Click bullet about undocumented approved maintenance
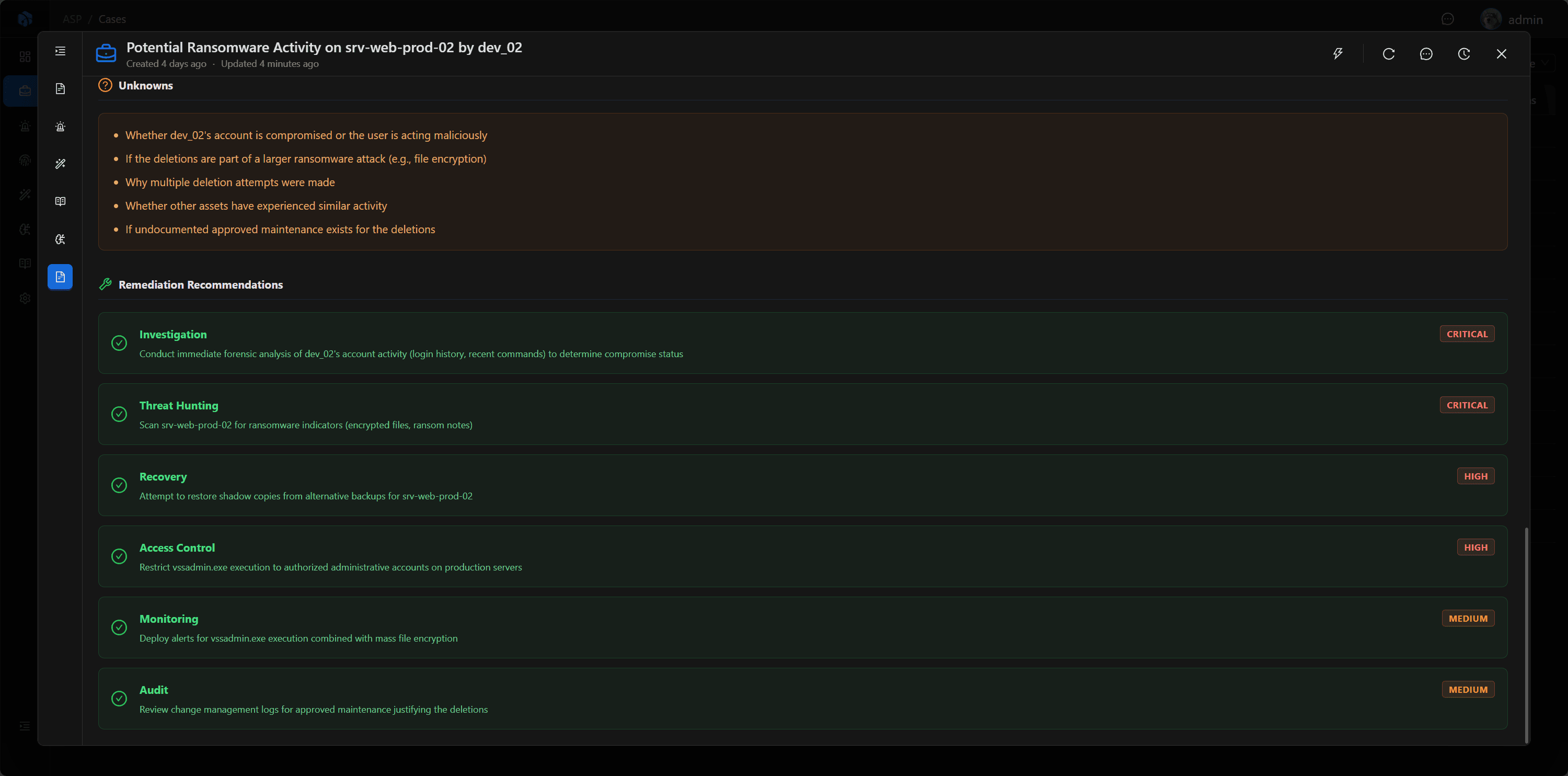Viewport: 1568px width, 776px height. click(280, 230)
